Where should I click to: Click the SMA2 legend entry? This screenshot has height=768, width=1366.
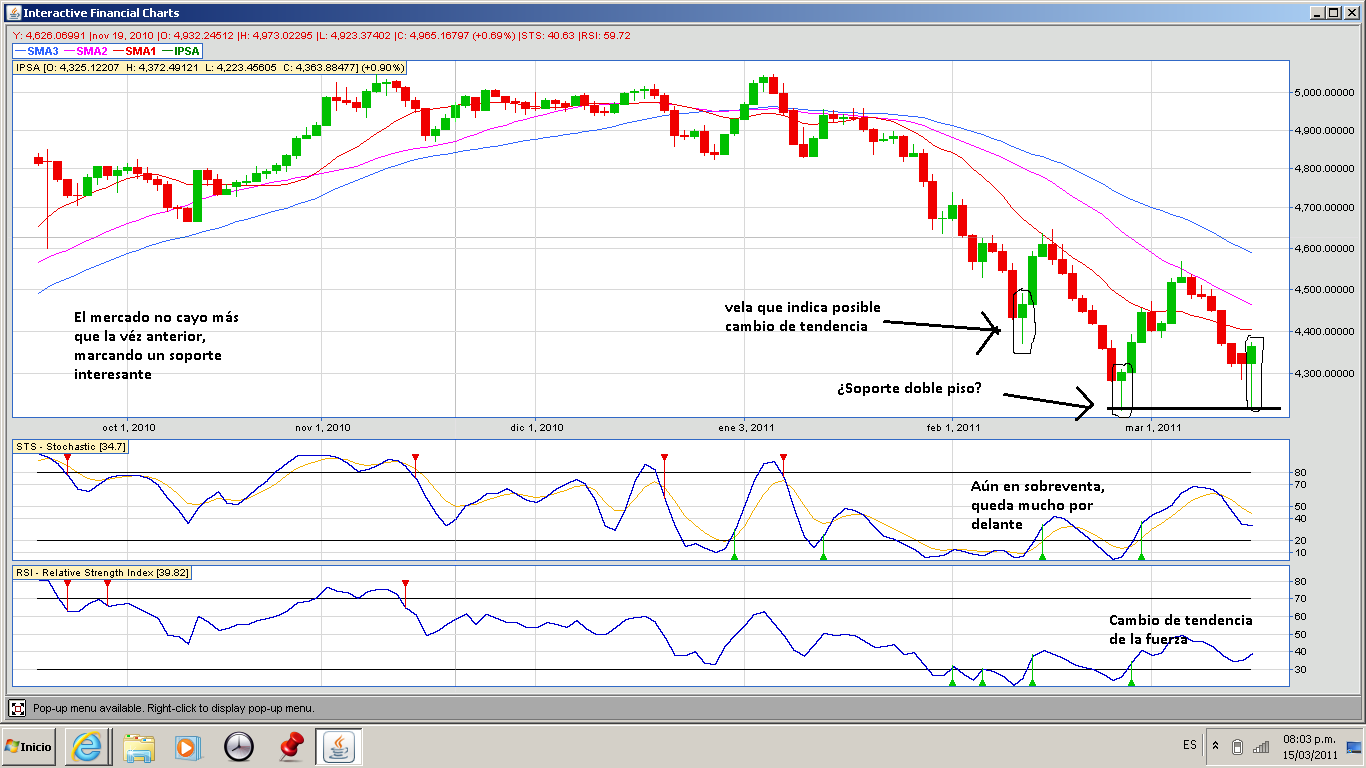tap(86, 50)
